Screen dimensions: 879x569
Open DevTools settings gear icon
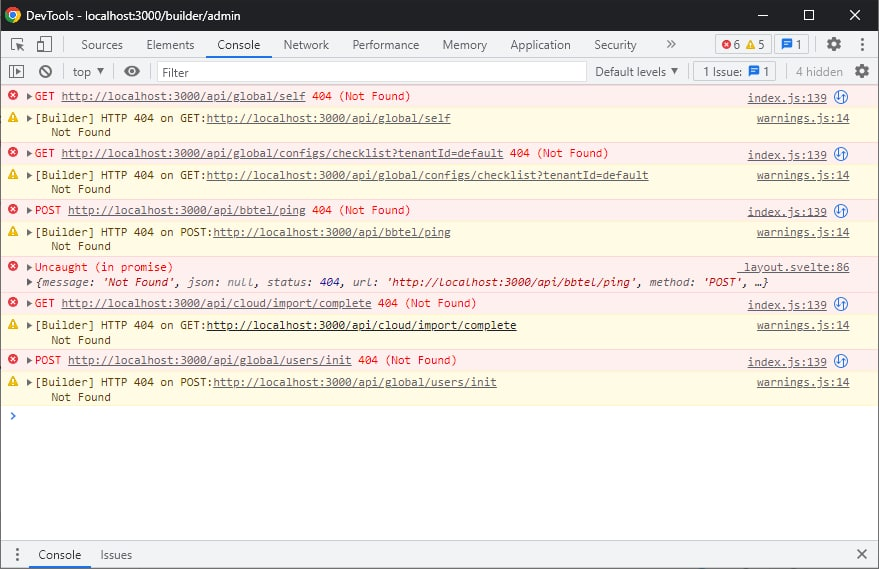point(834,44)
